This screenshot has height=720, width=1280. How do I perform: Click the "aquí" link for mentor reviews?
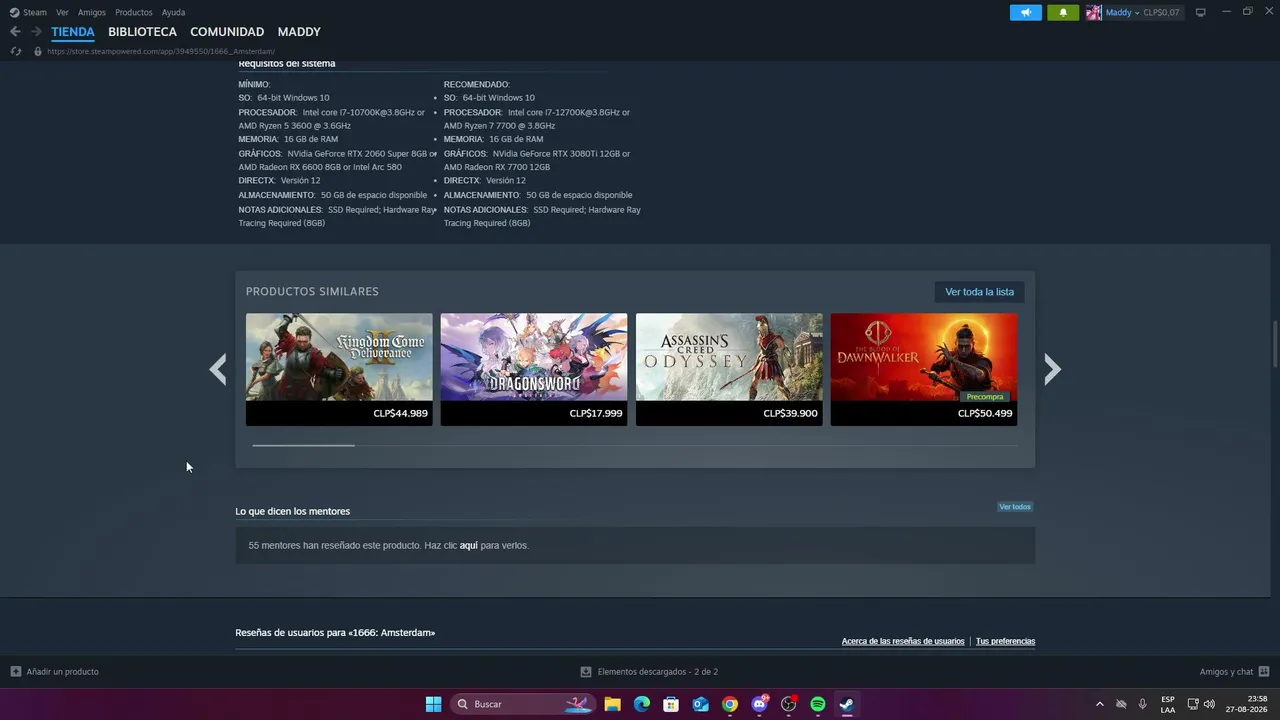[468, 545]
